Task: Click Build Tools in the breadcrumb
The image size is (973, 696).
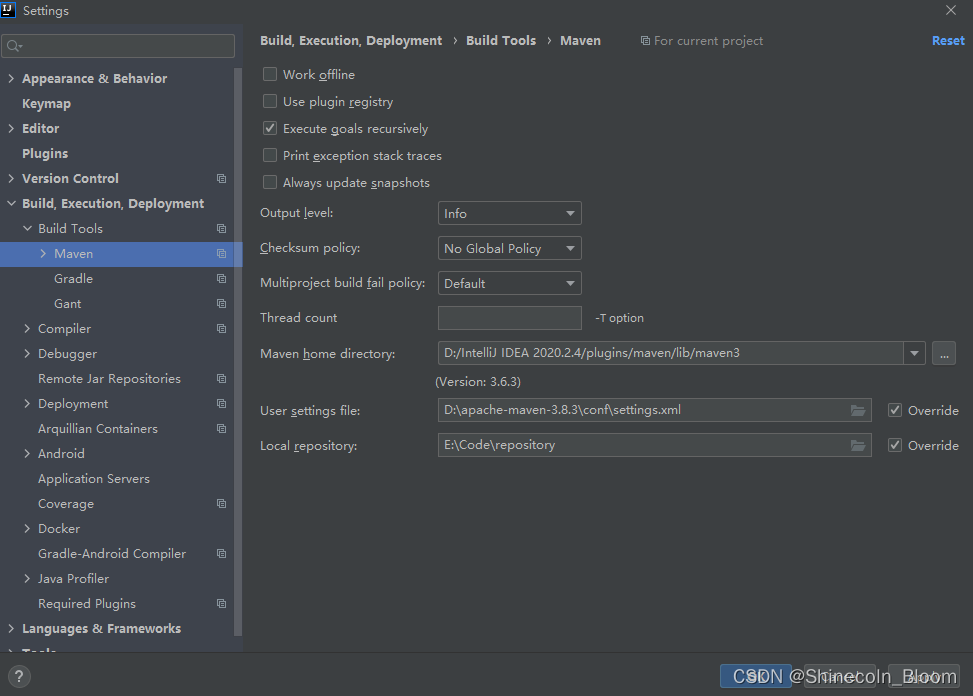Action: (x=501, y=40)
